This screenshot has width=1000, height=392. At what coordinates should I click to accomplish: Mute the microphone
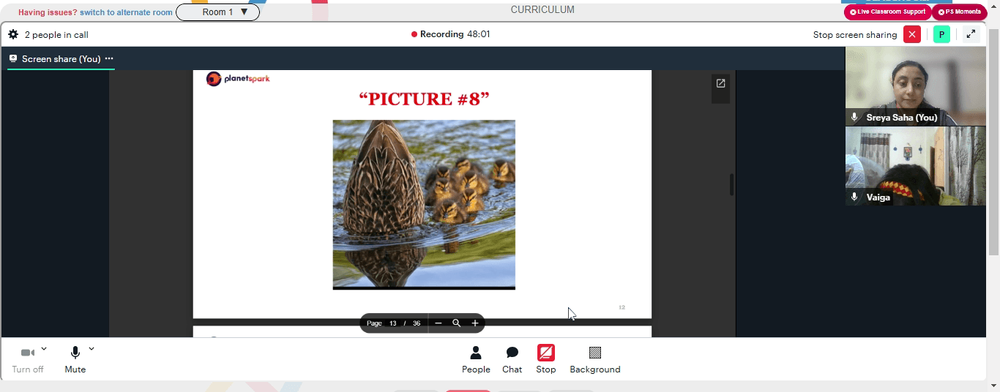click(x=75, y=359)
